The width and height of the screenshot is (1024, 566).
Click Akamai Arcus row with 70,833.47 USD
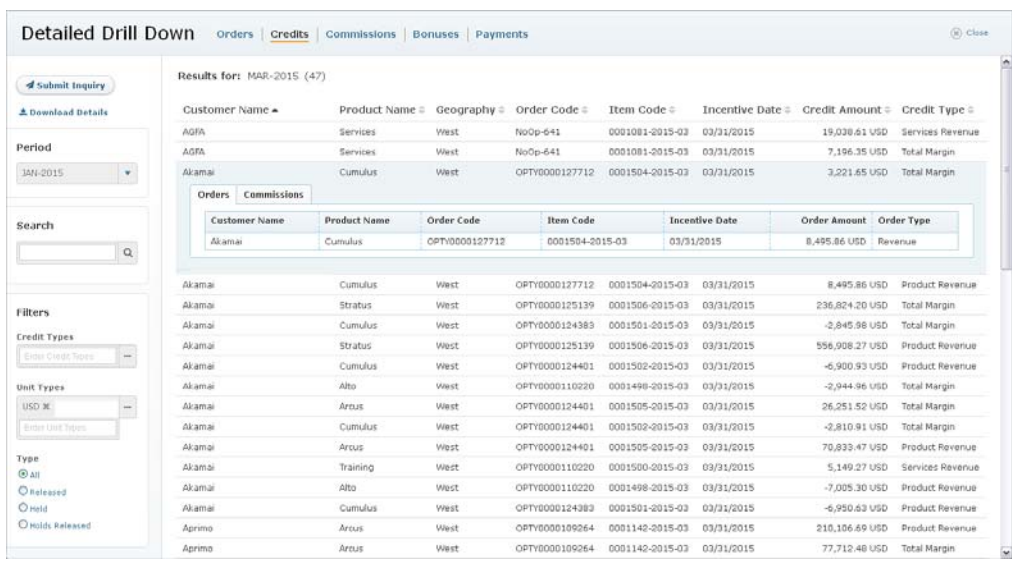[x=581, y=447]
